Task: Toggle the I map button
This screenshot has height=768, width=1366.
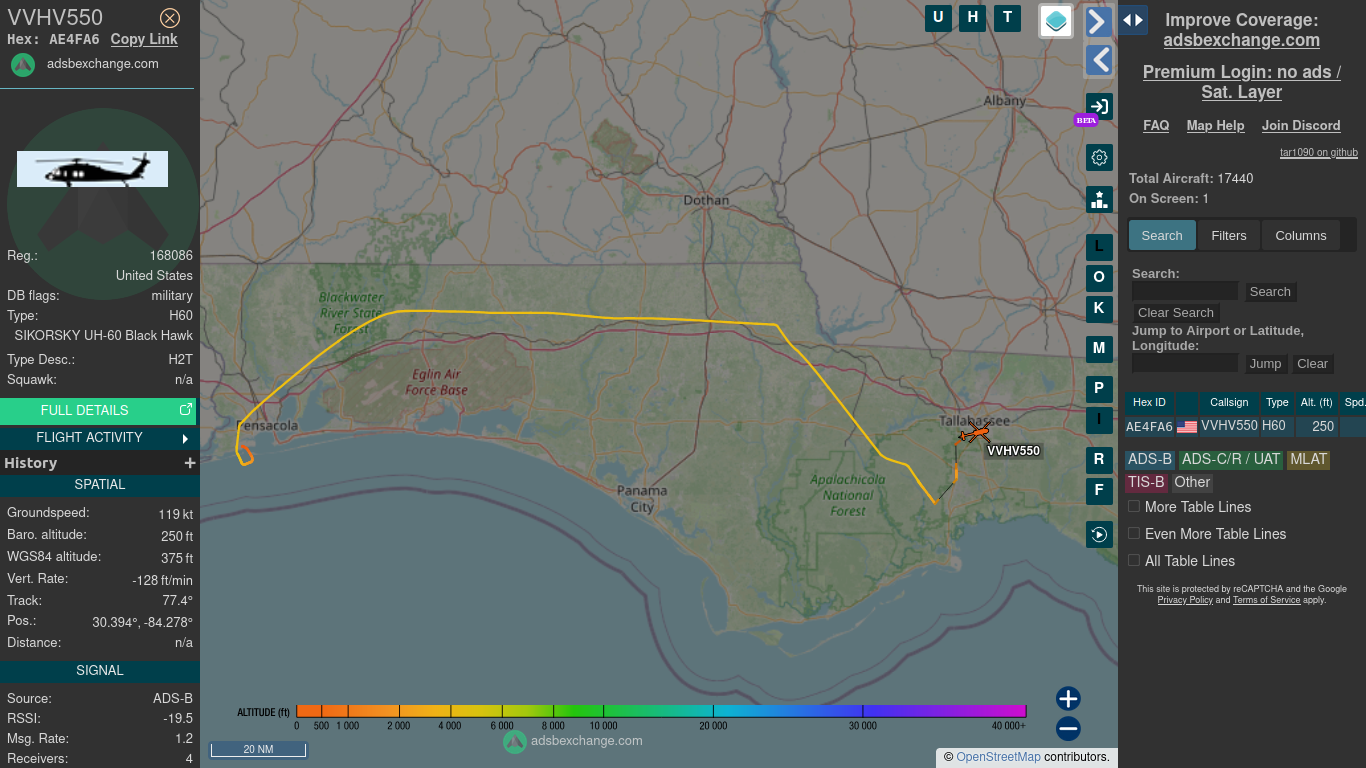Action: click(x=1099, y=420)
